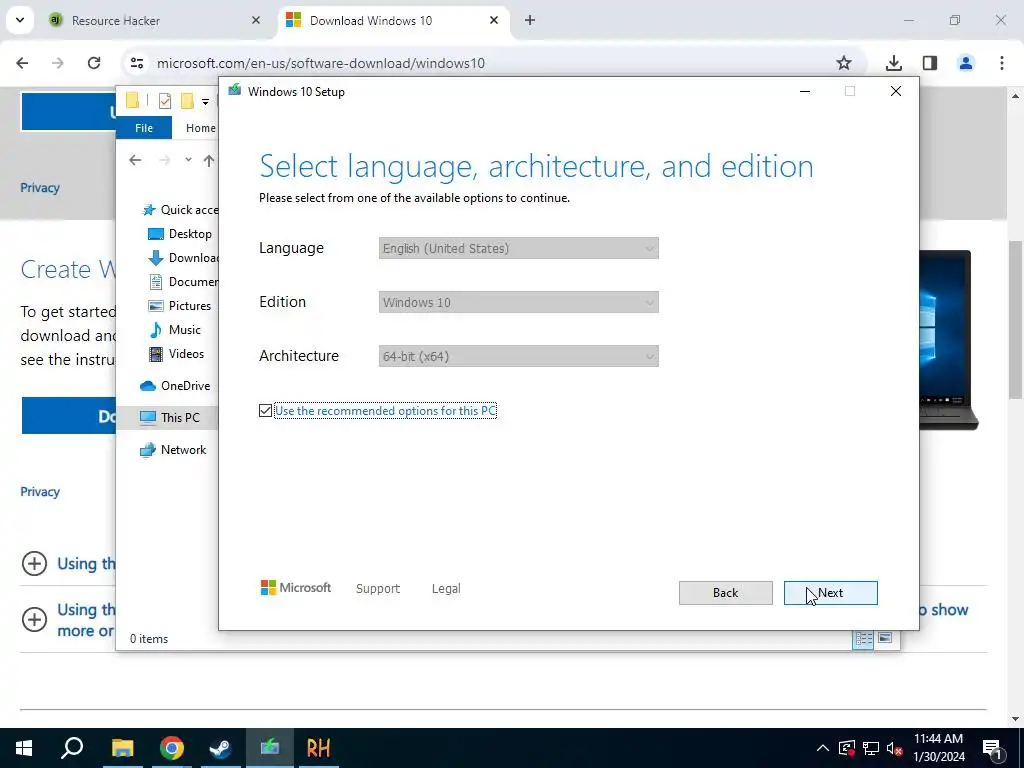Toggle Chrome side panel
The image size is (1024, 768).
click(929, 63)
